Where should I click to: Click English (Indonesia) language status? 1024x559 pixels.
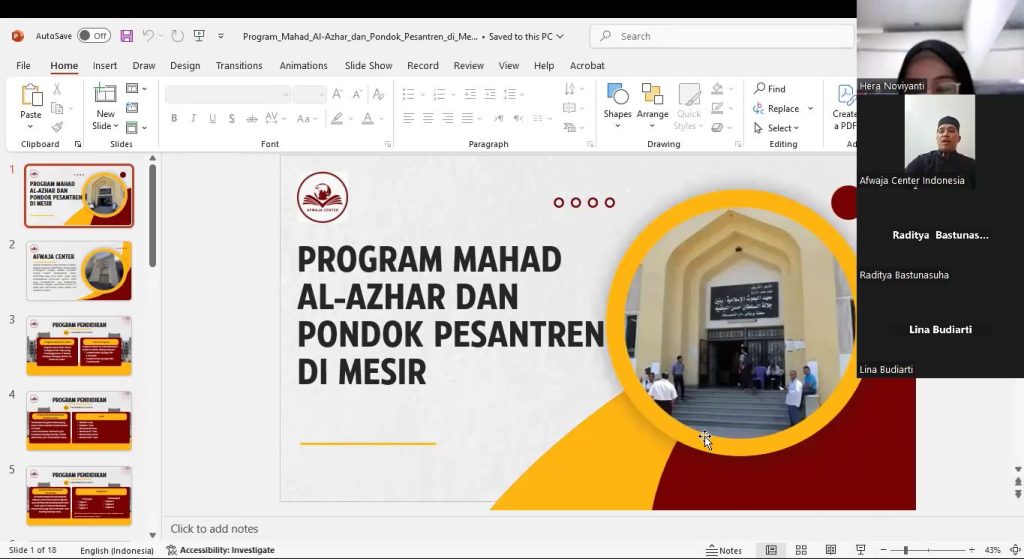coord(117,551)
